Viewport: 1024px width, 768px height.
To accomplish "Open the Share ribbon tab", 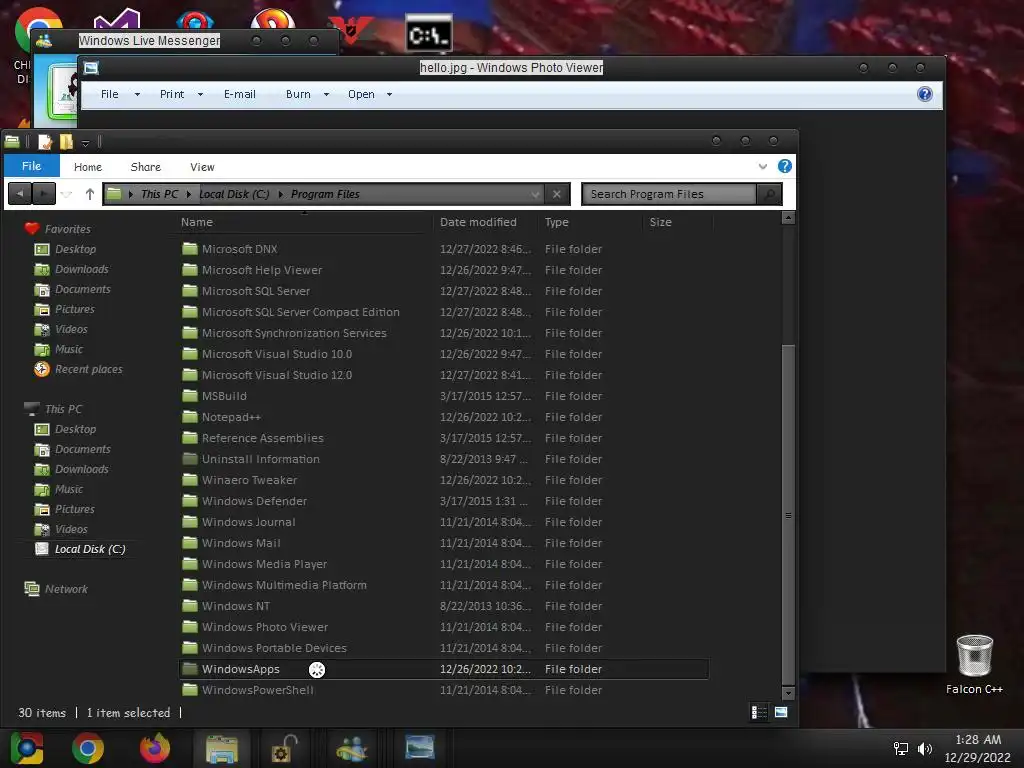I will tap(145, 167).
